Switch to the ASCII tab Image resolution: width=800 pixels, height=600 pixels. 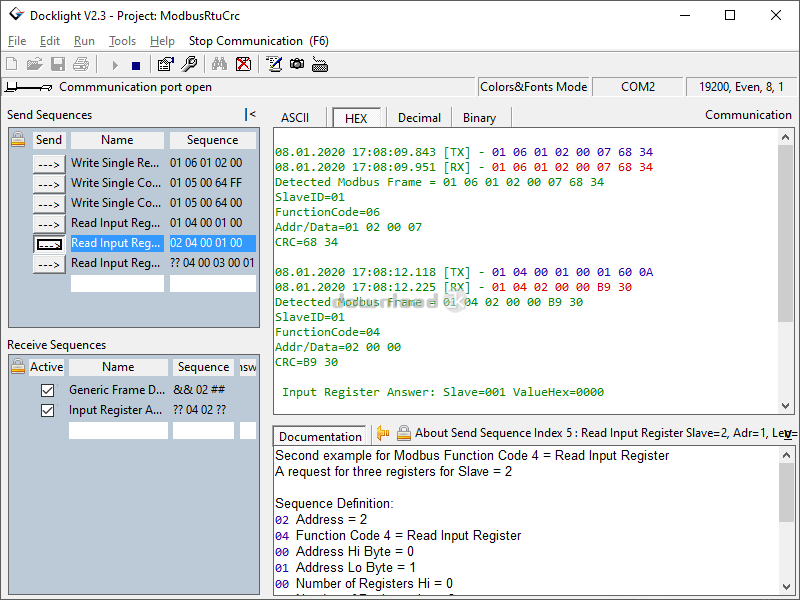(x=295, y=118)
